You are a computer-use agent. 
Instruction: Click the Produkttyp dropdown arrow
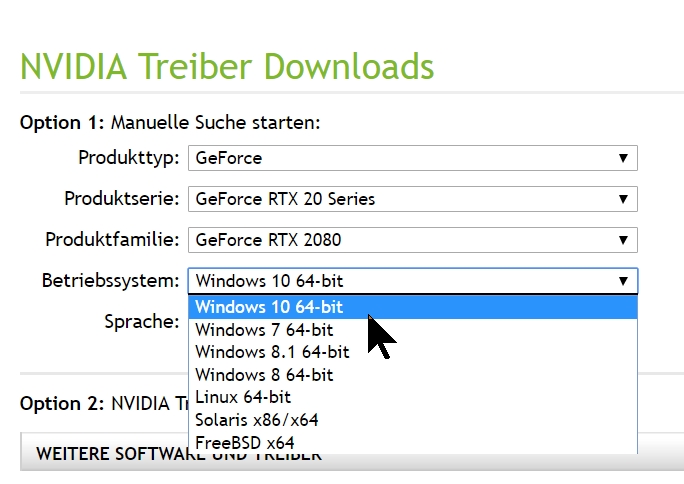623,158
